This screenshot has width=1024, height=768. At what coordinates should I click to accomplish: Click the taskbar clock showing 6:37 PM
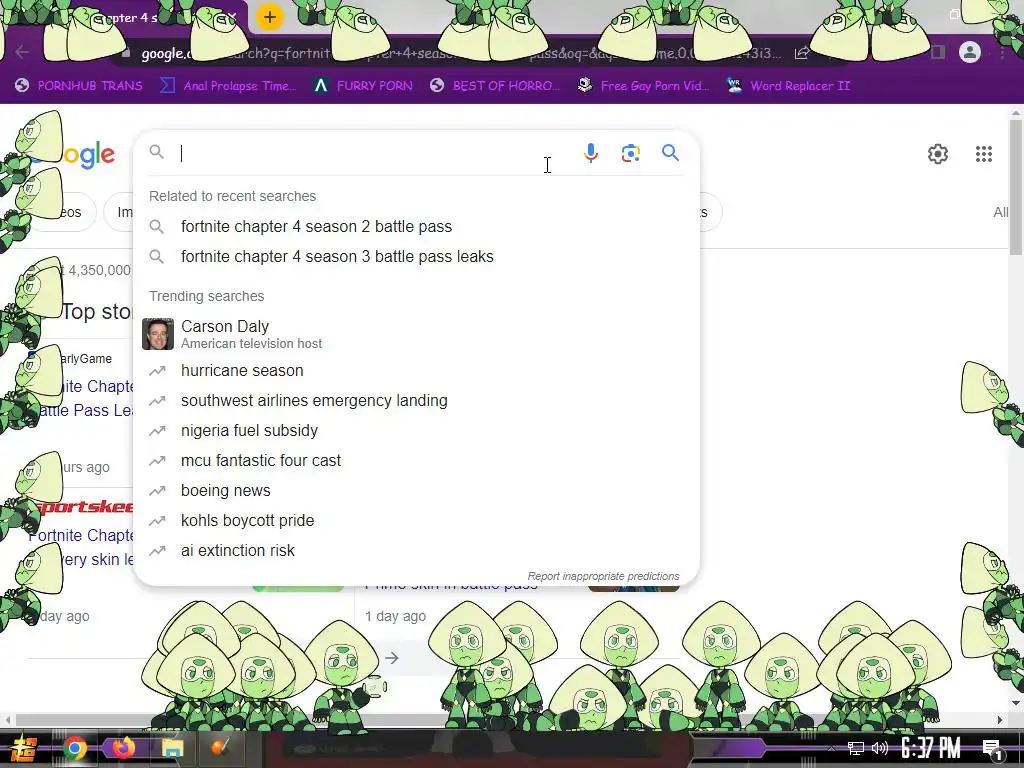tap(931, 748)
